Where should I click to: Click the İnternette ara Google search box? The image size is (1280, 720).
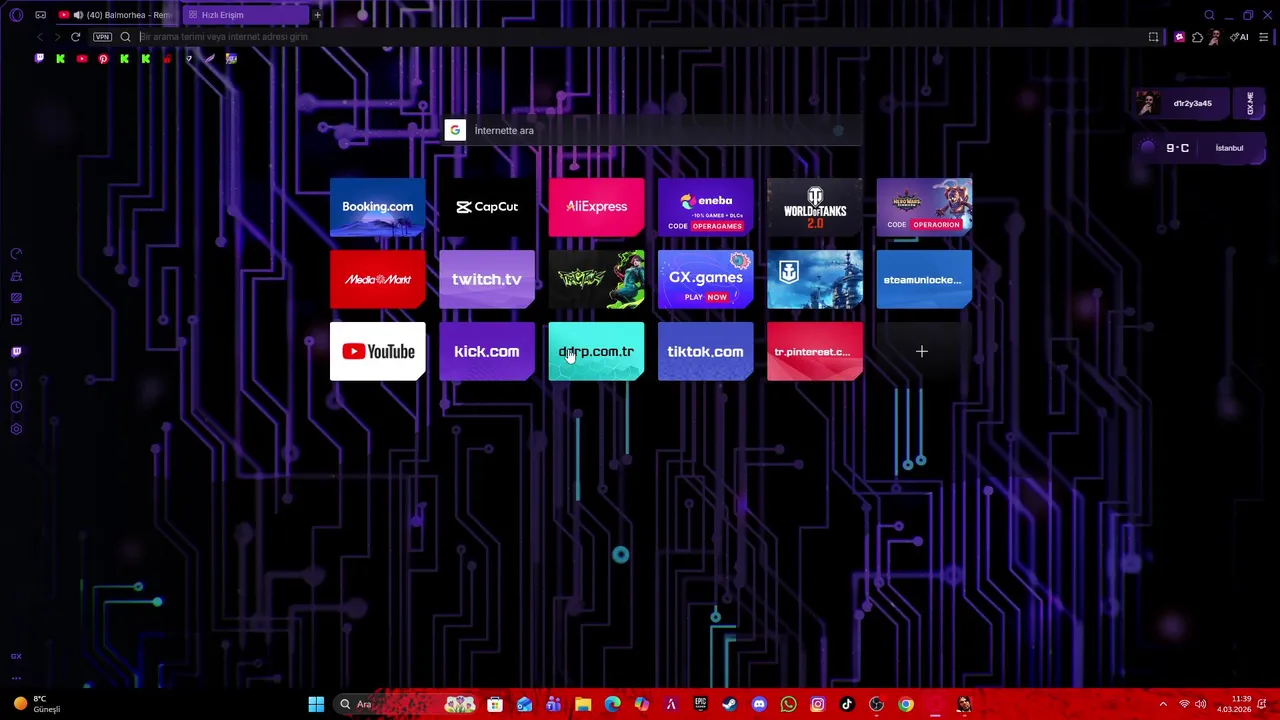point(653,131)
